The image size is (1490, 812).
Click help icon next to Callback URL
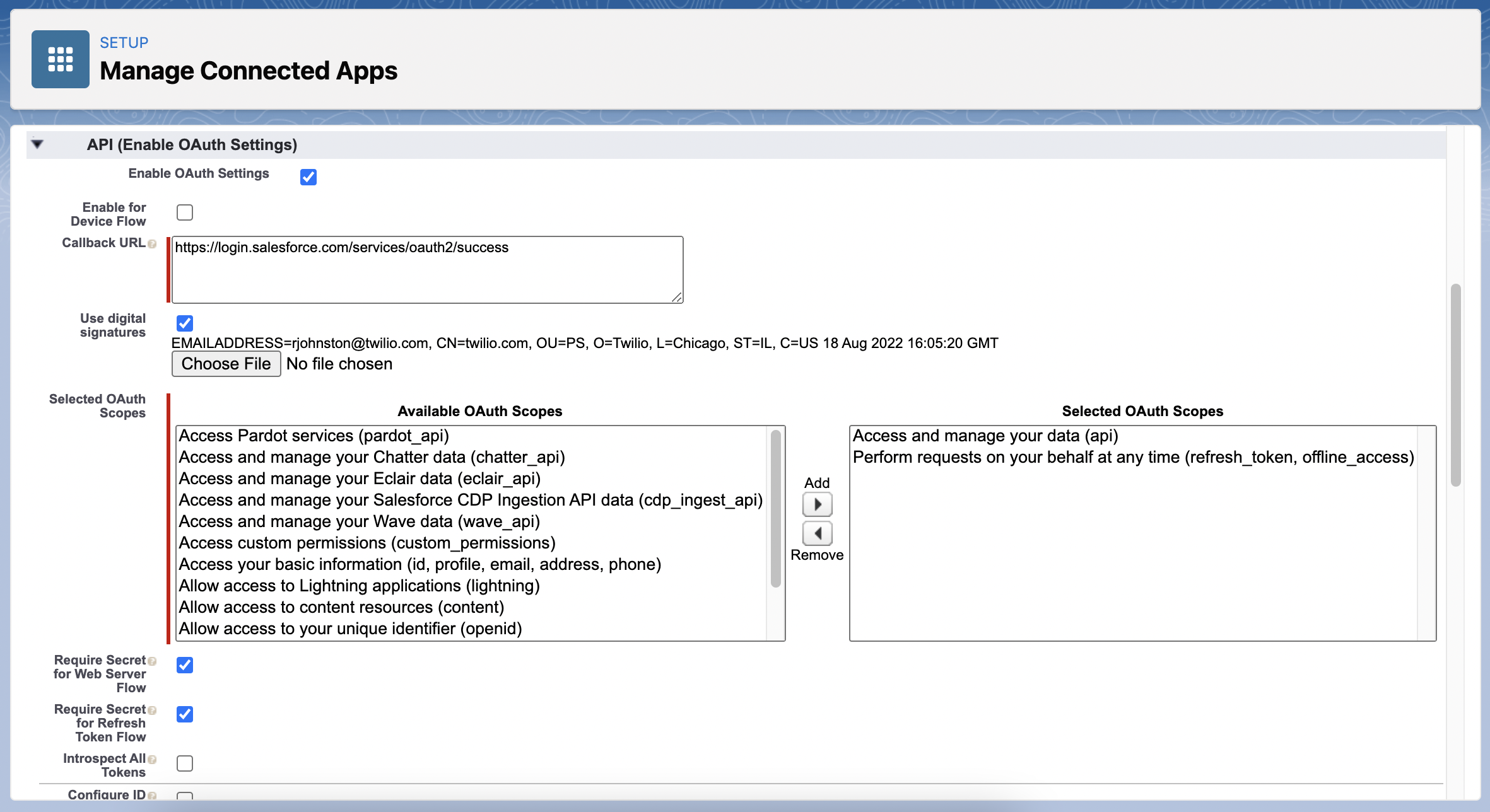[x=152, y=244]
